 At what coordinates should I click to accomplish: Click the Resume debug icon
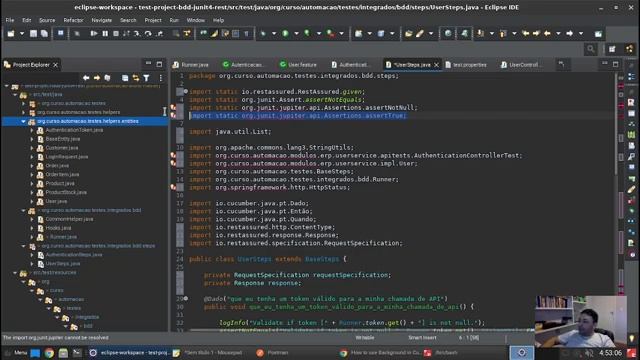point(94,33)
